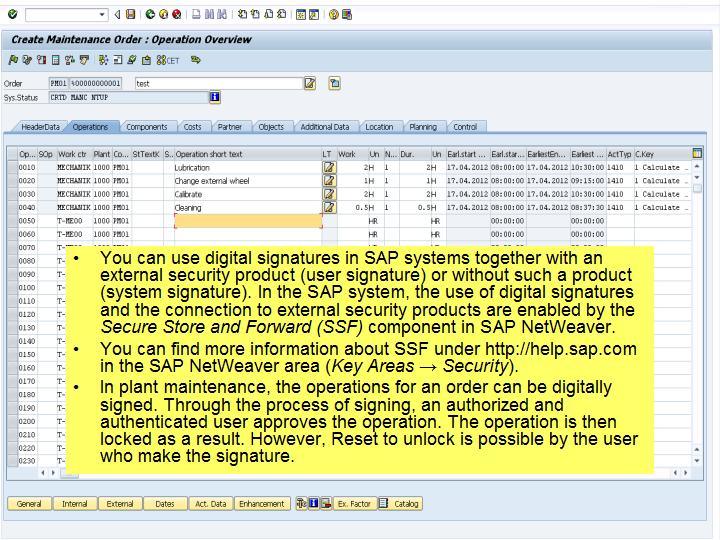Click the table vertical scrollbar up arrow

click(697, 166)
